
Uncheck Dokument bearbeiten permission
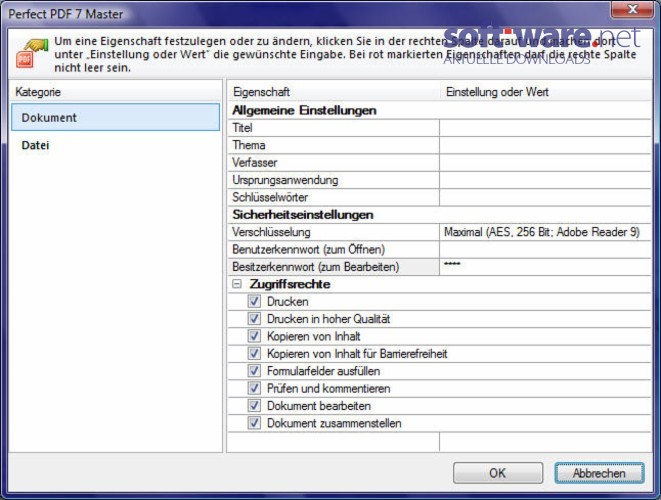tap(254, 406)
